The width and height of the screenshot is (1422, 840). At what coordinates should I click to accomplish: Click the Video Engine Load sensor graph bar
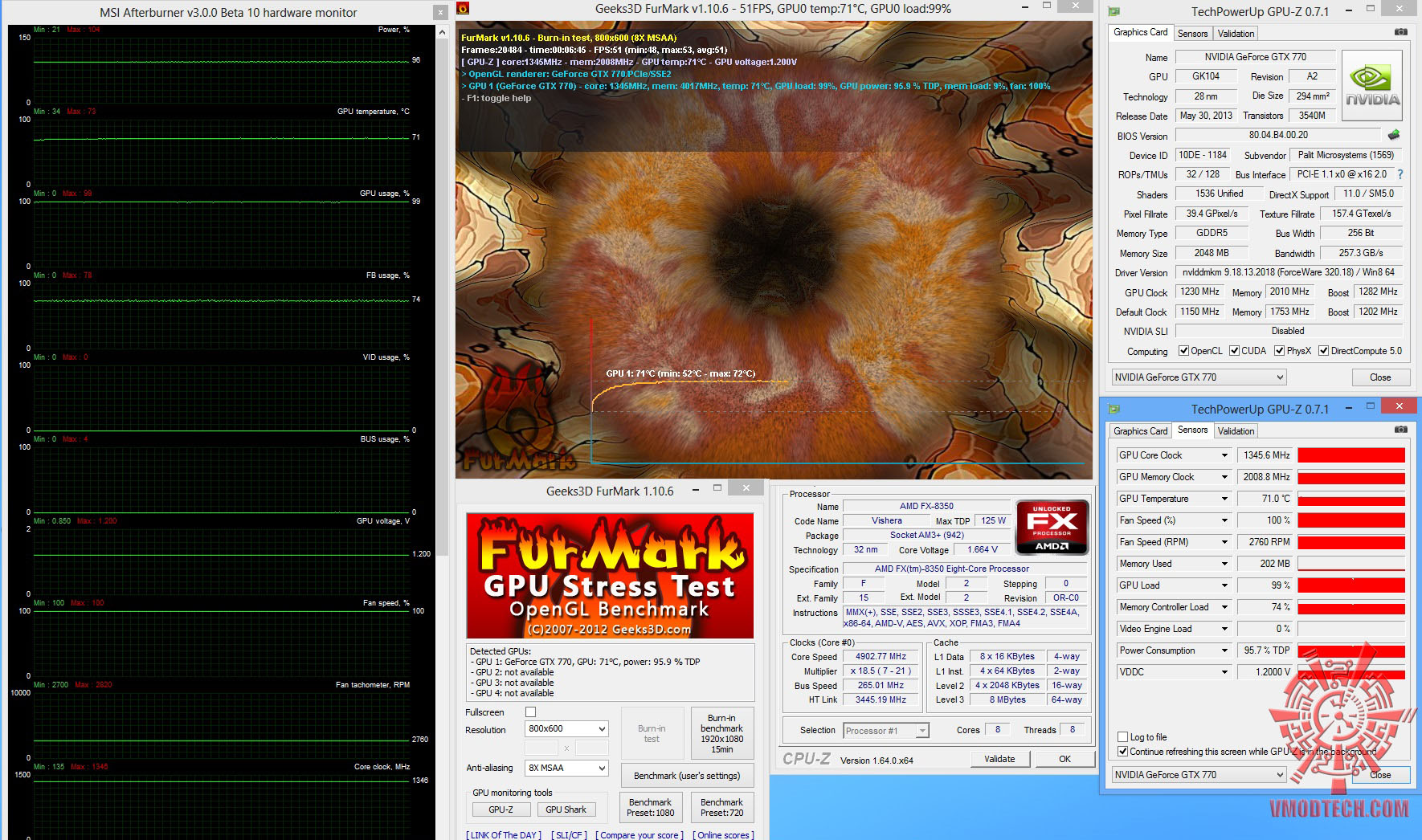(1351, 629)
